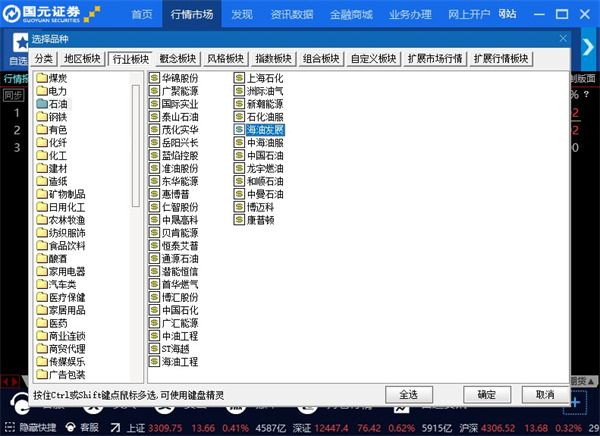The width and height of the screenshot is (600, 436).
Task: Select stock 华锦股份 entry
Action: pos(179,77)
